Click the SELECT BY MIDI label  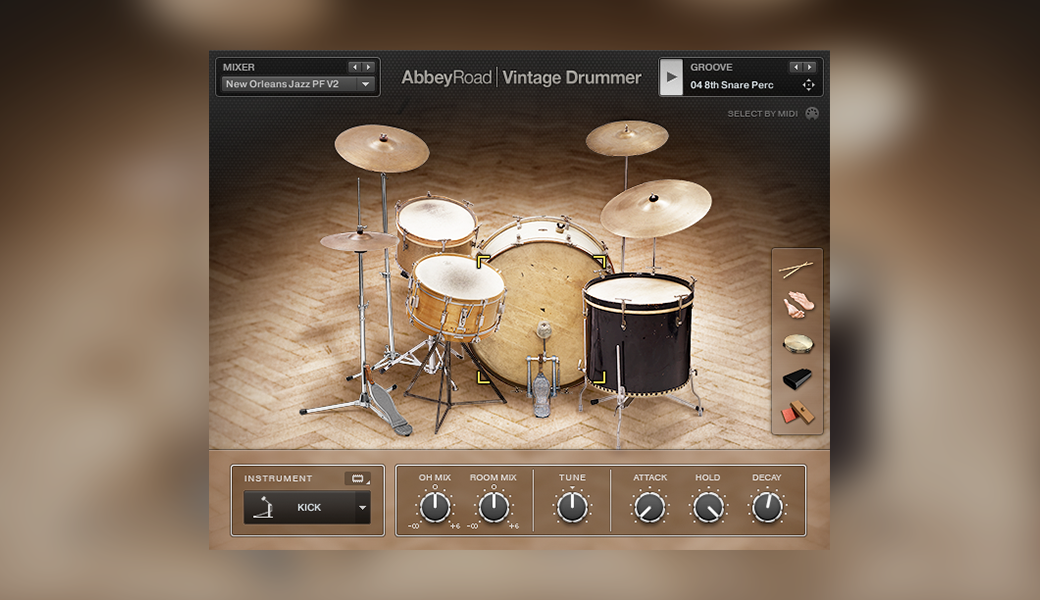click(762, 113)
